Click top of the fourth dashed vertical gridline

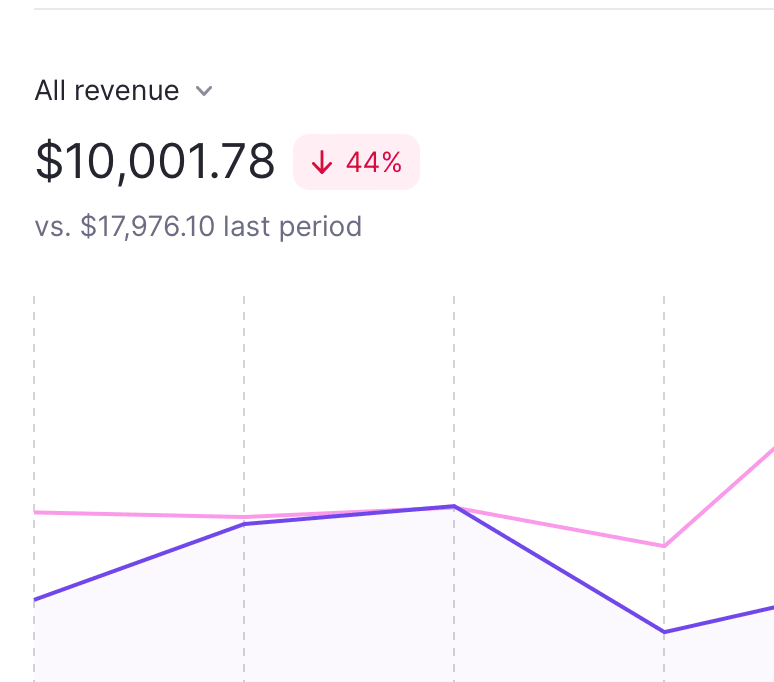[664, 300]
